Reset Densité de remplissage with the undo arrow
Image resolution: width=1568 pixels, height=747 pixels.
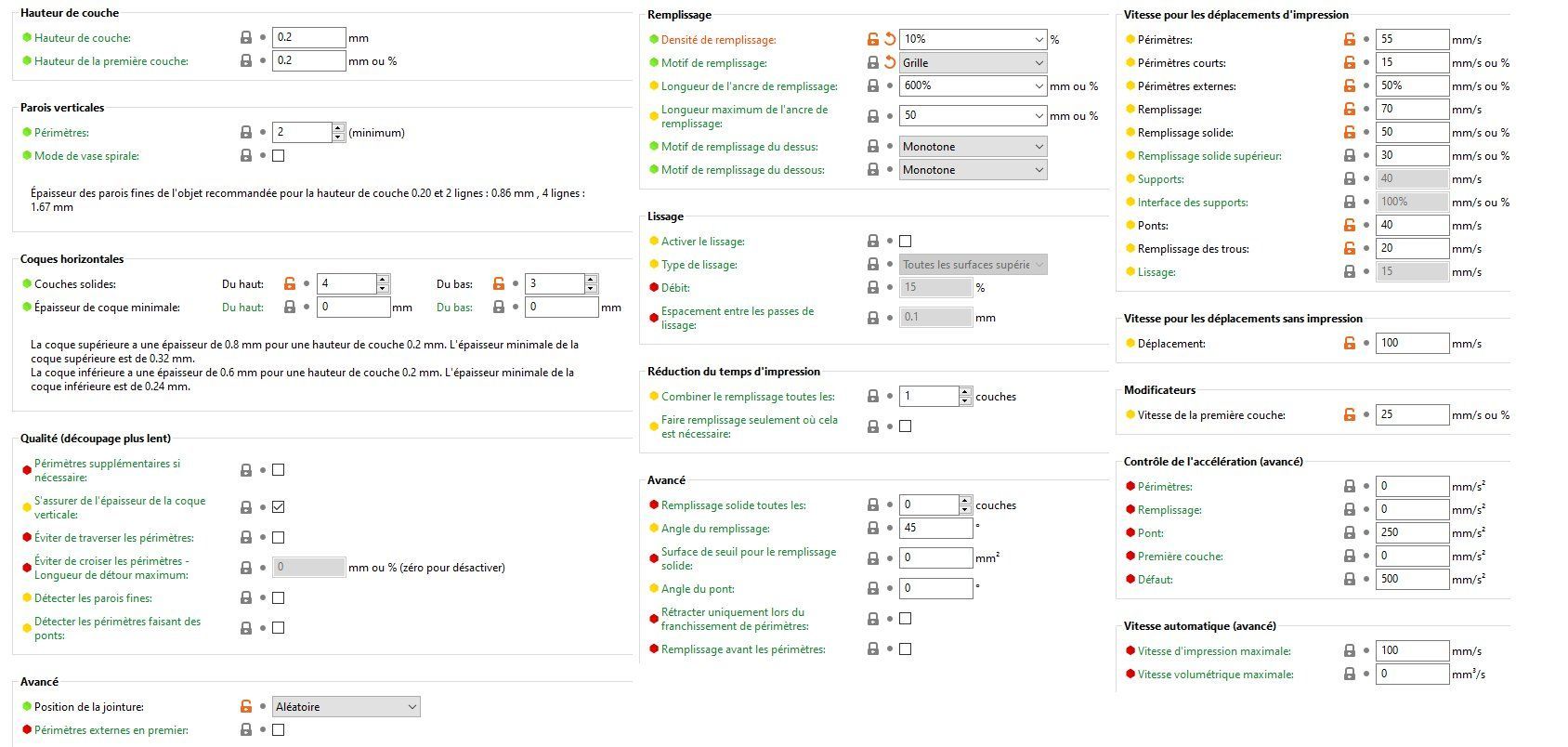click(x=890, y=39)
